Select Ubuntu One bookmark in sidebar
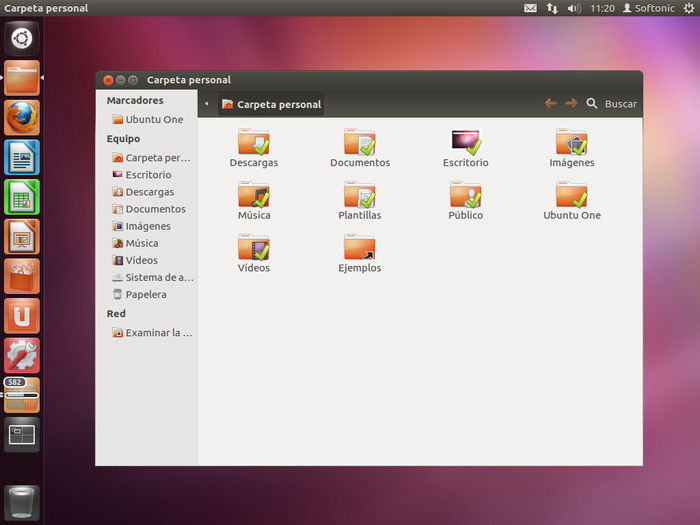Viewport: 700px width, 525px height. tap(153, 120)
